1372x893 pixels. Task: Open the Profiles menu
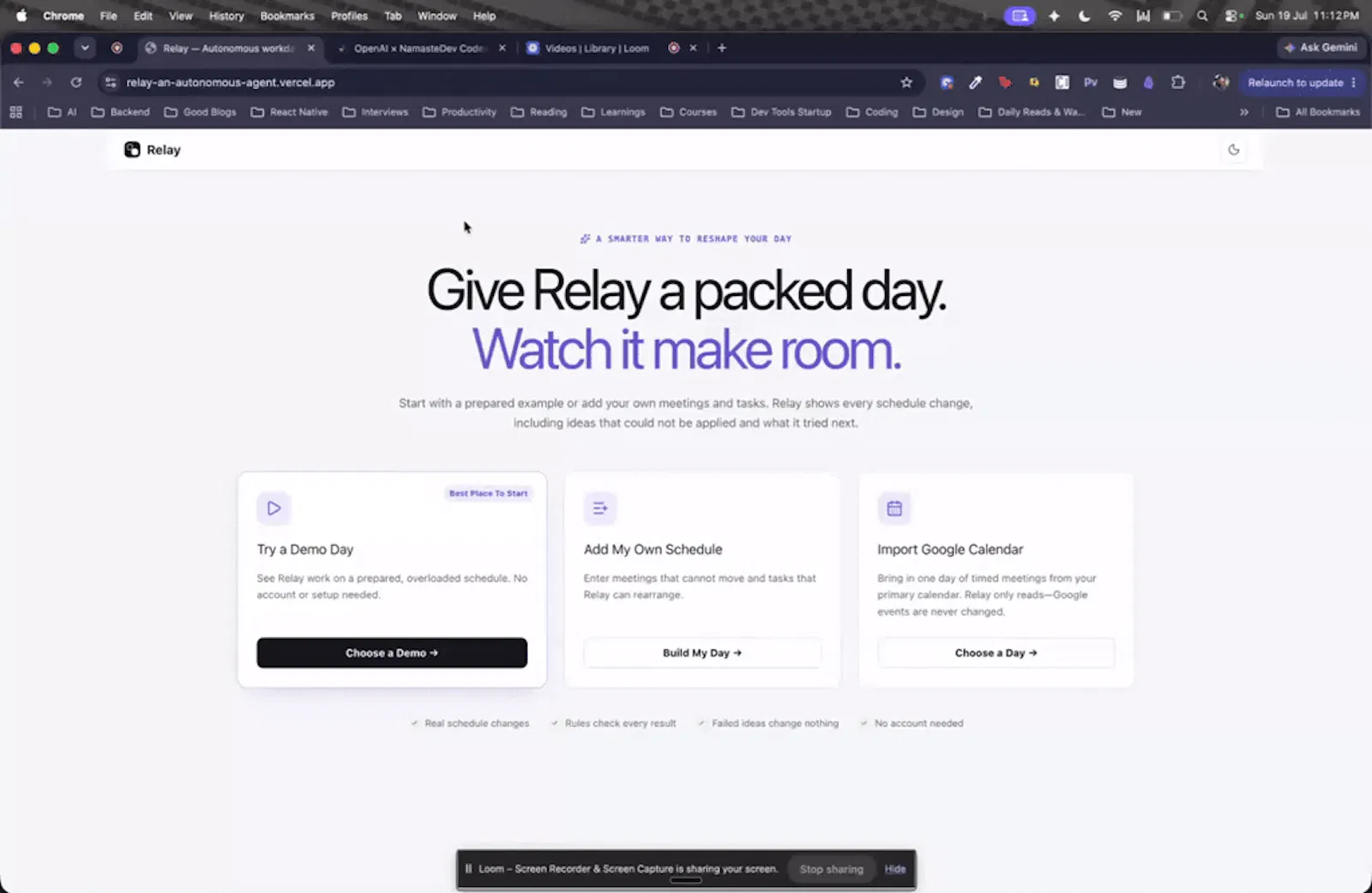349,15
